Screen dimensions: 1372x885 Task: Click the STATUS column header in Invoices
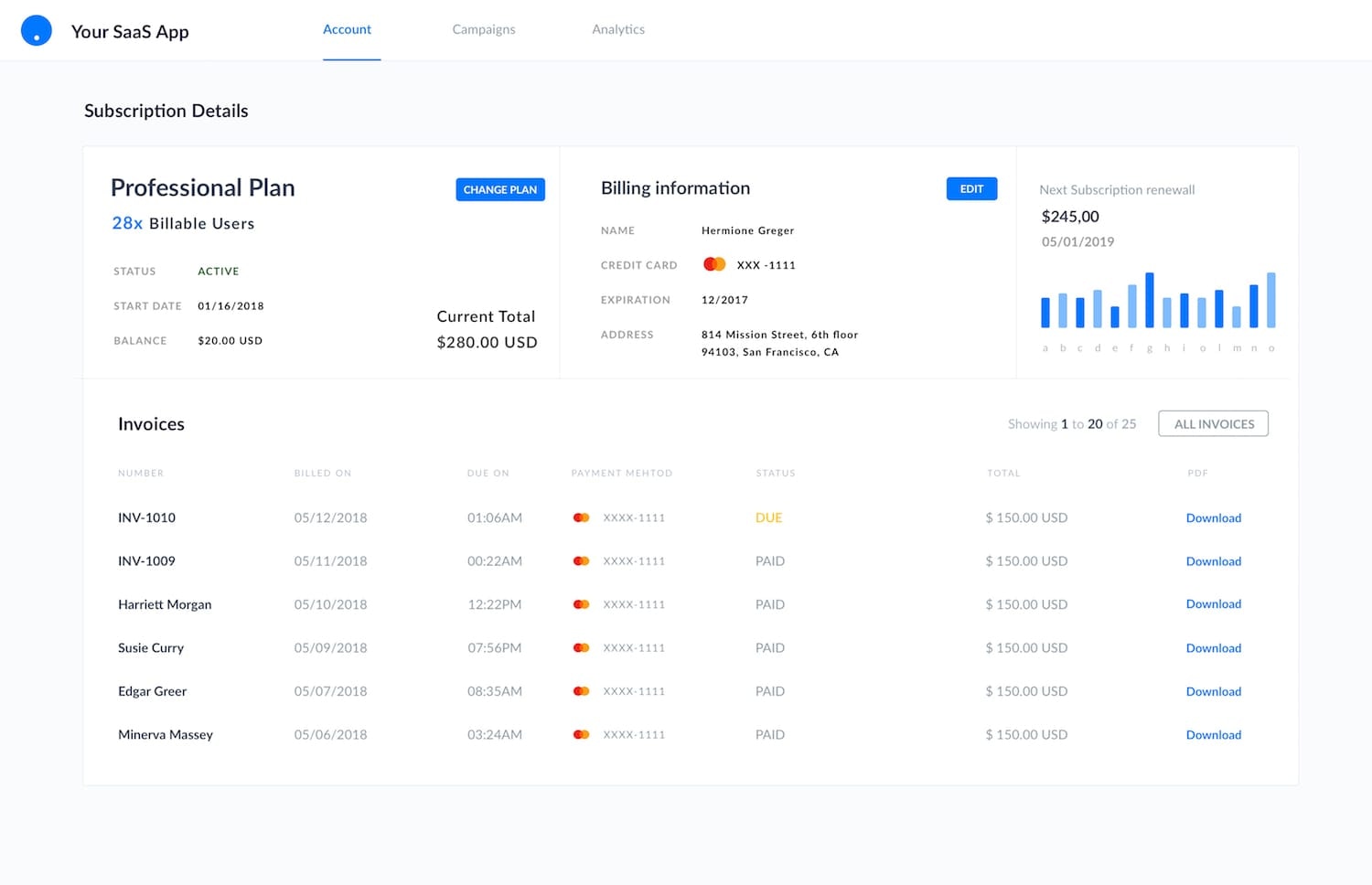[776, 473]
